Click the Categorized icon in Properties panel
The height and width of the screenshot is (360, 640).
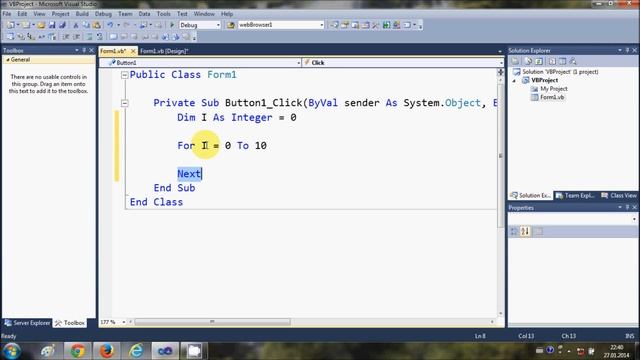click(514, 231)
